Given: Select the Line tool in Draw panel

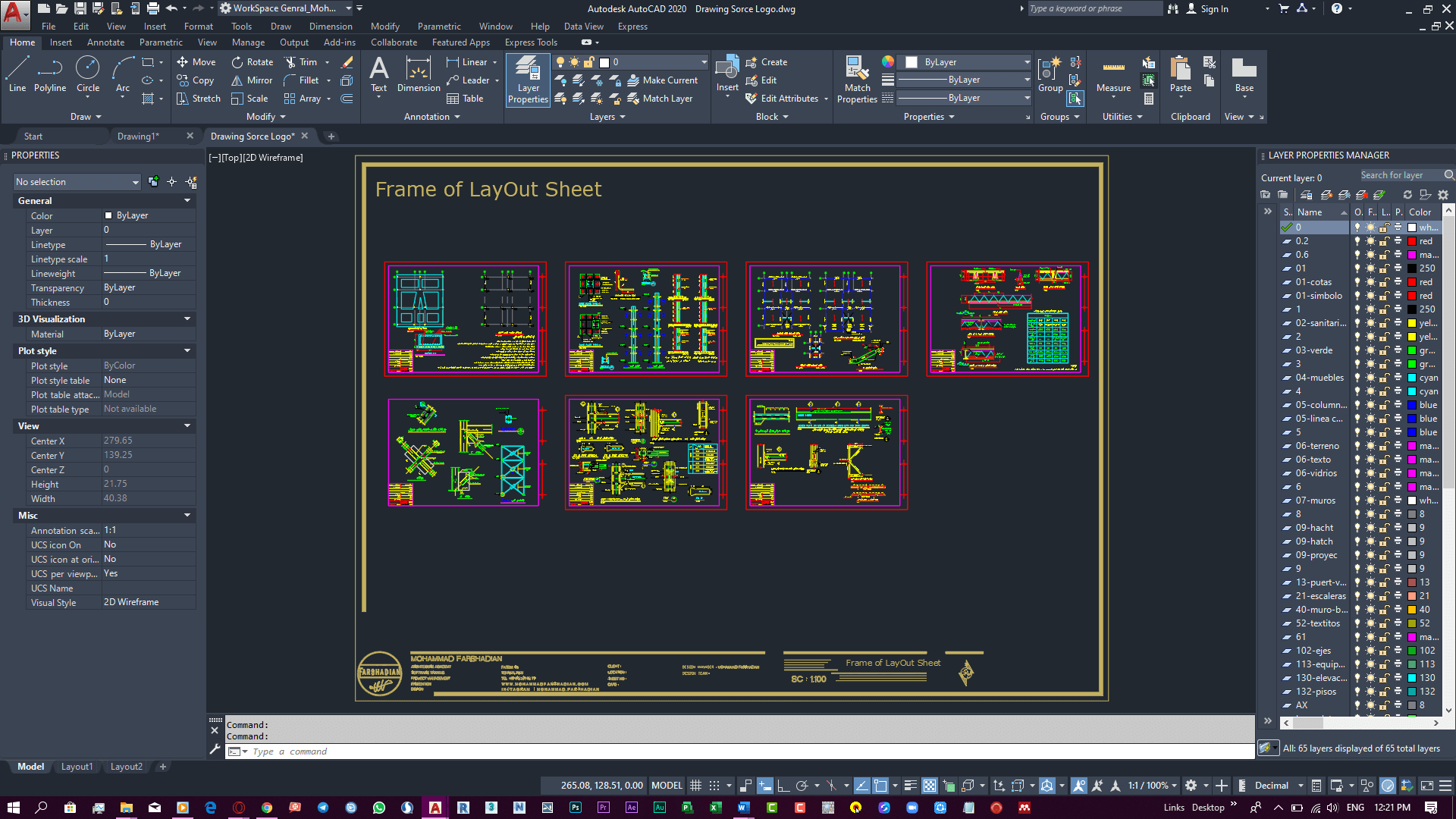Looking at the screenshot, I should (17, 75).
